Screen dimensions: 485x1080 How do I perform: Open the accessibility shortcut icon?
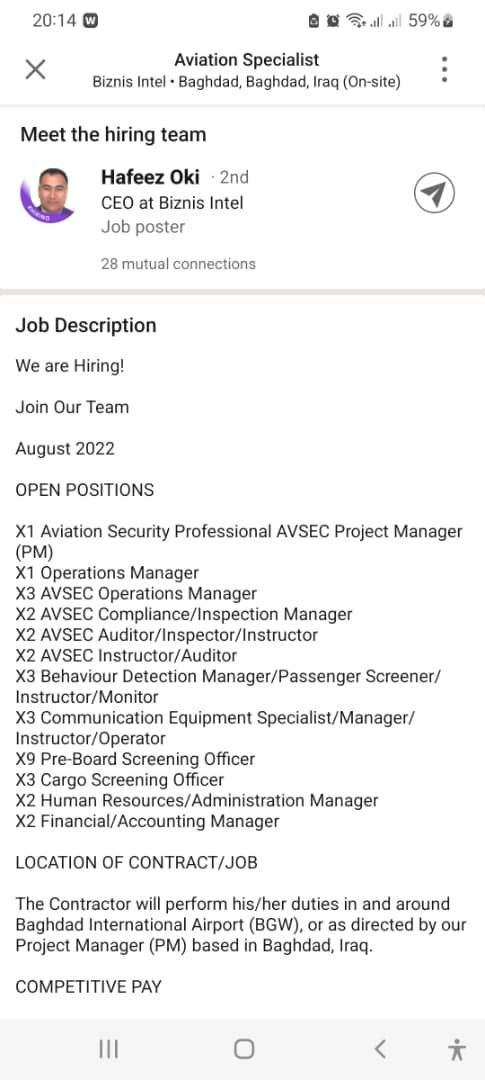point(456,1049)
